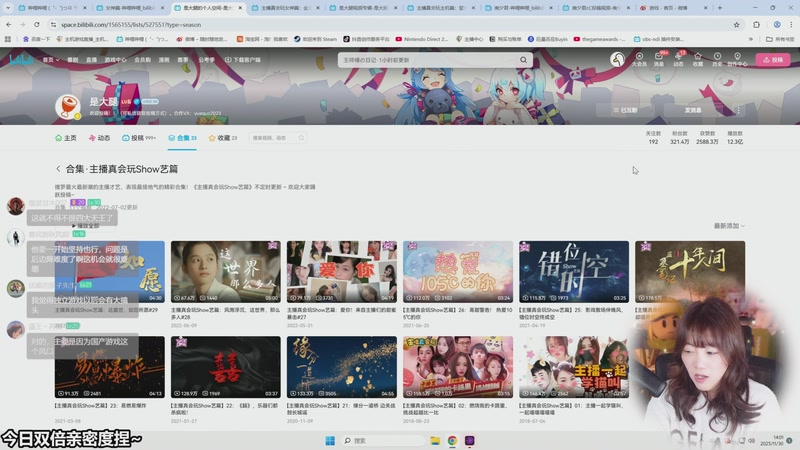800x450 pixels.
Task: Open video thumbnail 热爱105℃的你
Action: point(458,272)
